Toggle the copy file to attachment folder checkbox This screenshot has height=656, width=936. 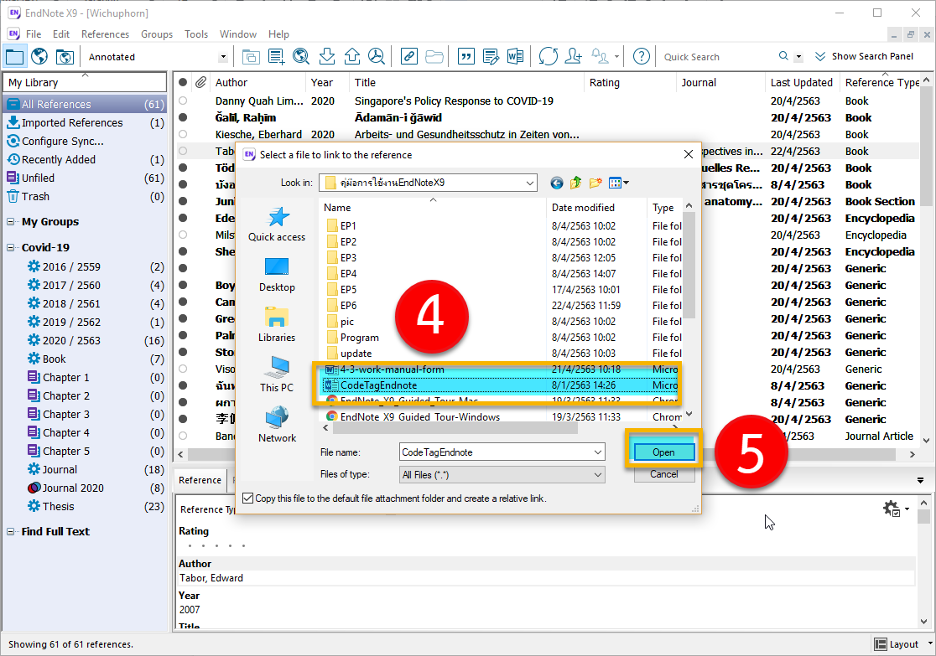click(x=247, y=498)
